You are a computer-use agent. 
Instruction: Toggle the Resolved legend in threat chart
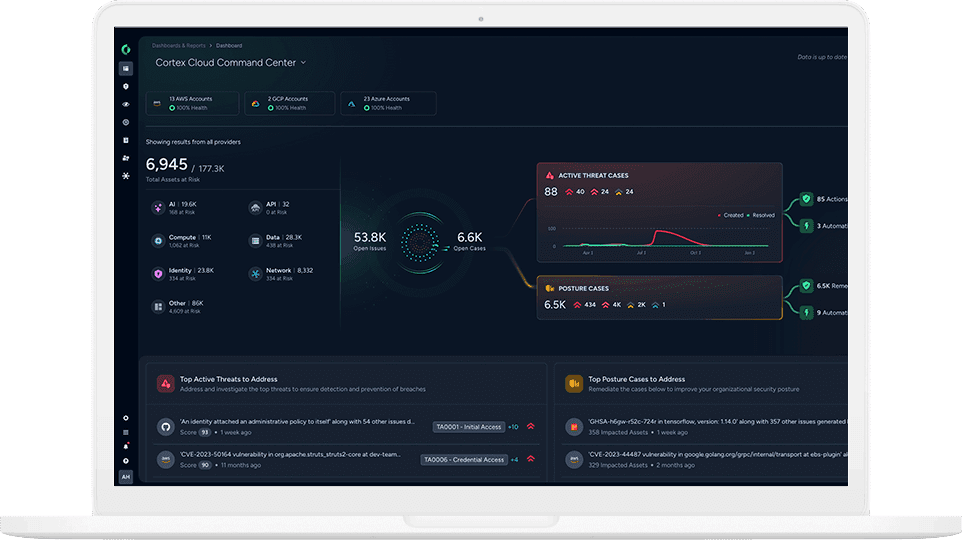(x=761, y=215)
